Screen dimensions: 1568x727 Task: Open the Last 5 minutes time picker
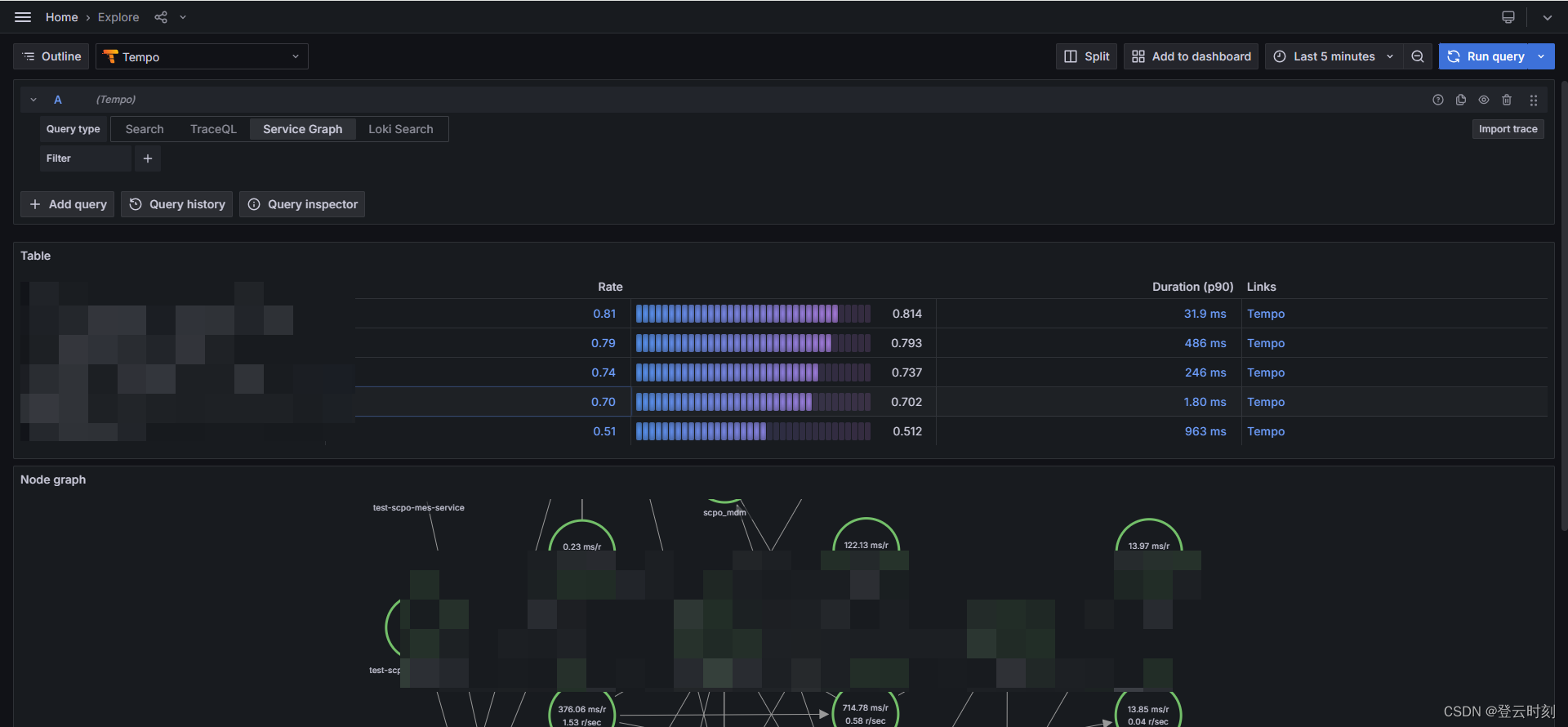click(x=1334, y=56)
